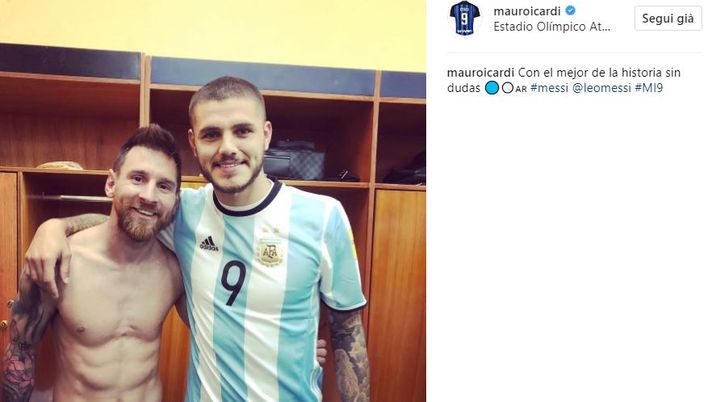Viewport: 712px width, 402px height.
Task: Click the blue circle emoji in caption
Action: 491,88
